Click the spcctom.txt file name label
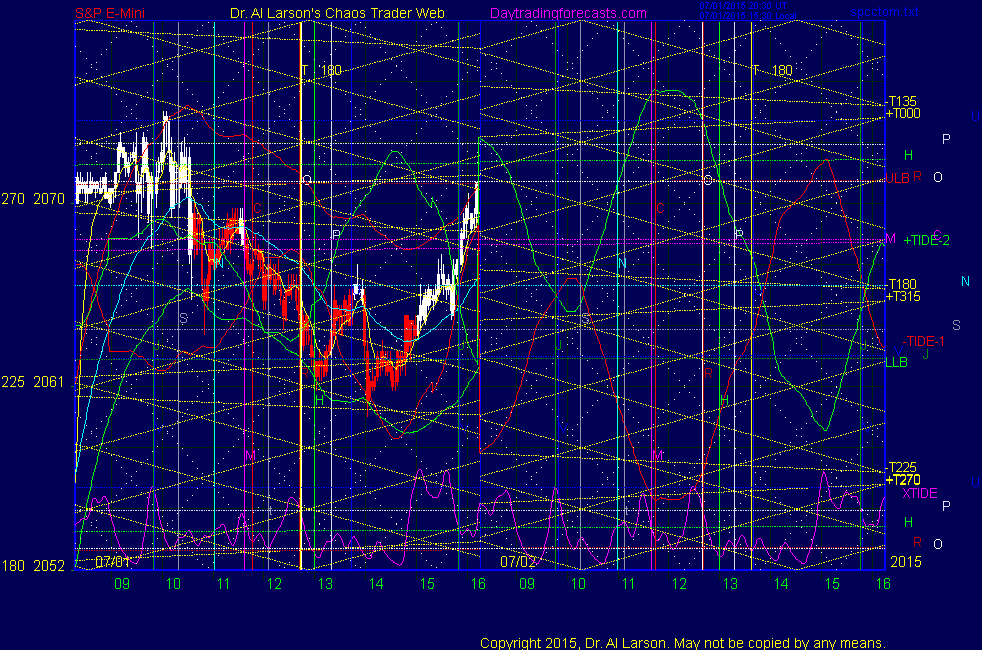Image resolution: width=982 pixels, height=650 pixels. [884, 12]
